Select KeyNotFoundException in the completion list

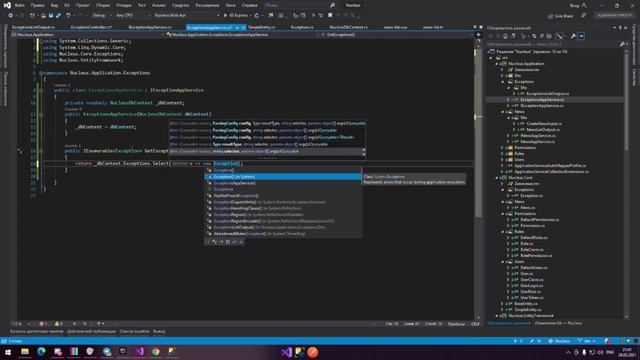(282, 196)
